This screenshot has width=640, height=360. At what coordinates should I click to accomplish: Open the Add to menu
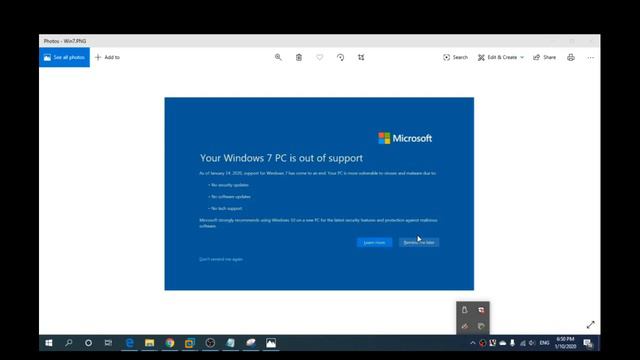pyautogui.click(x=107, y=58)
